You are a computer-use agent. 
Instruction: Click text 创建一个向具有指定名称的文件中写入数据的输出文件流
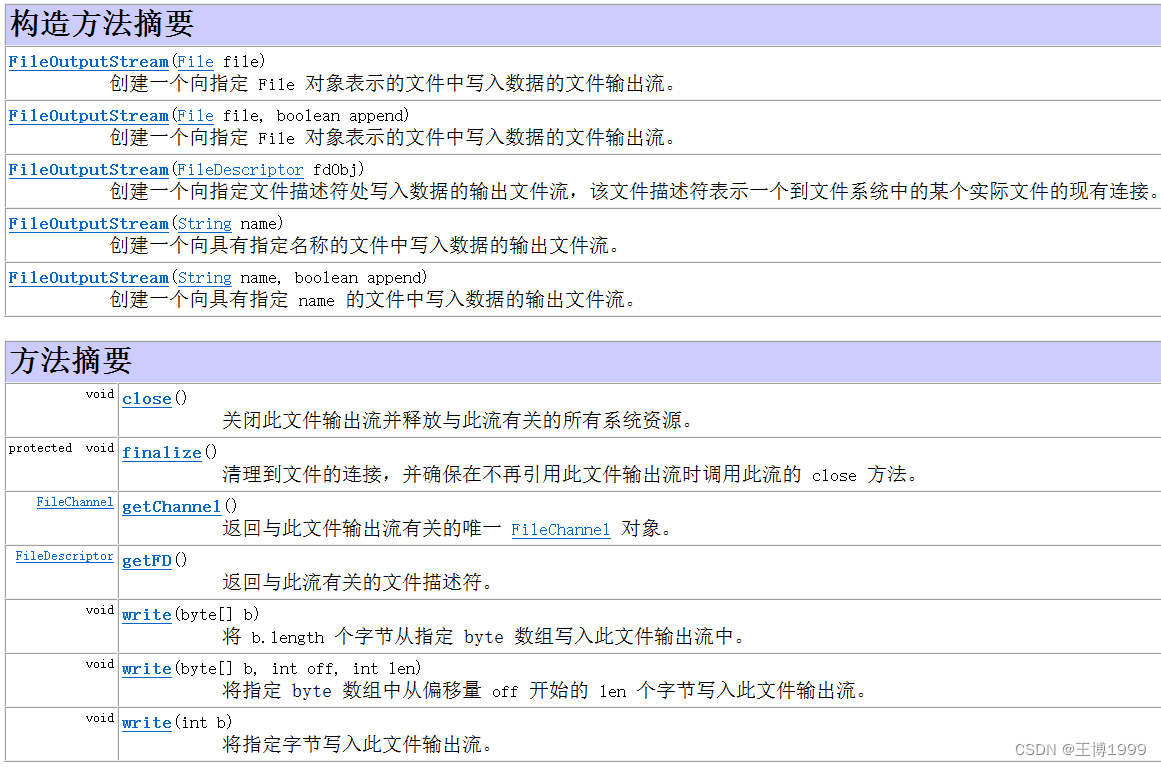click(365, 246)
